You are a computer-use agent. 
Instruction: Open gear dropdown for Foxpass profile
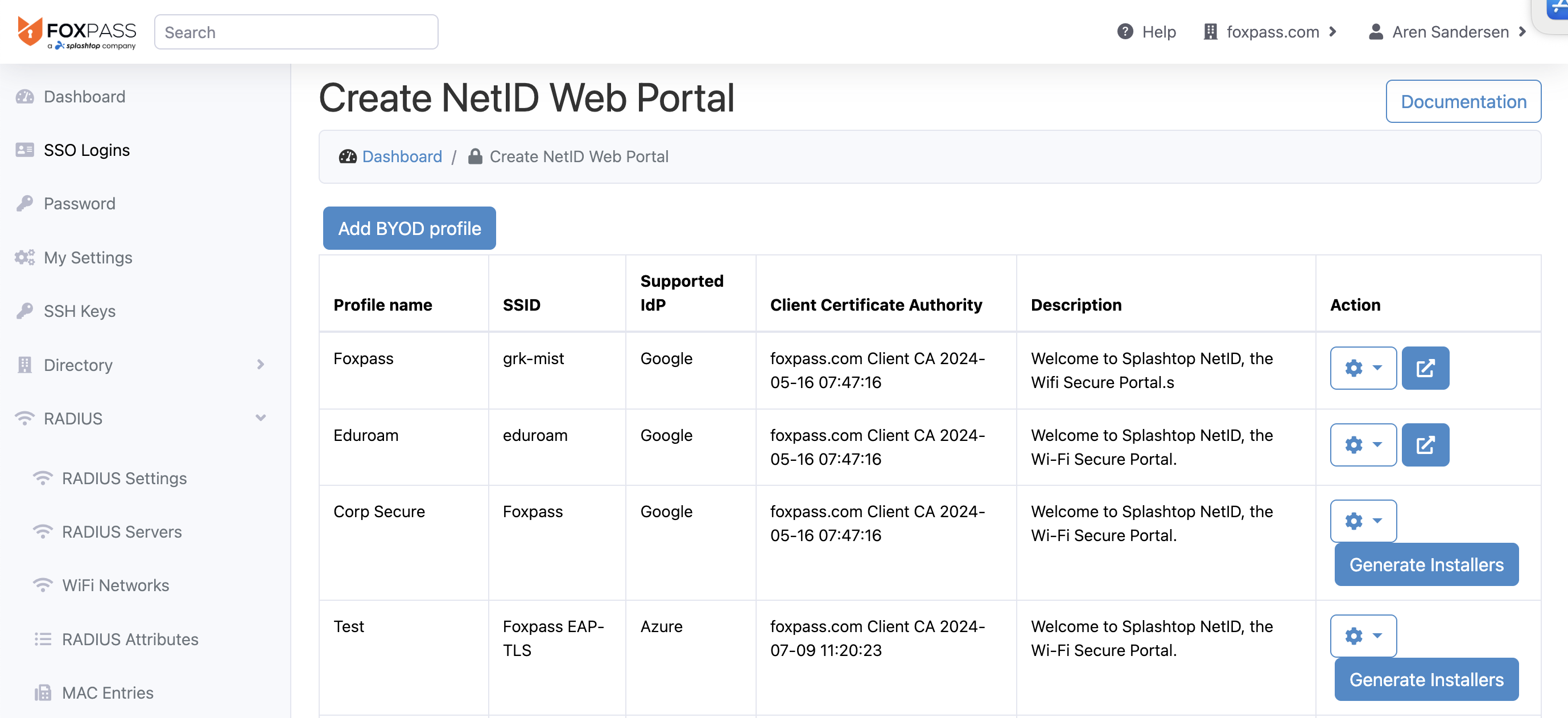(1363, 368)
